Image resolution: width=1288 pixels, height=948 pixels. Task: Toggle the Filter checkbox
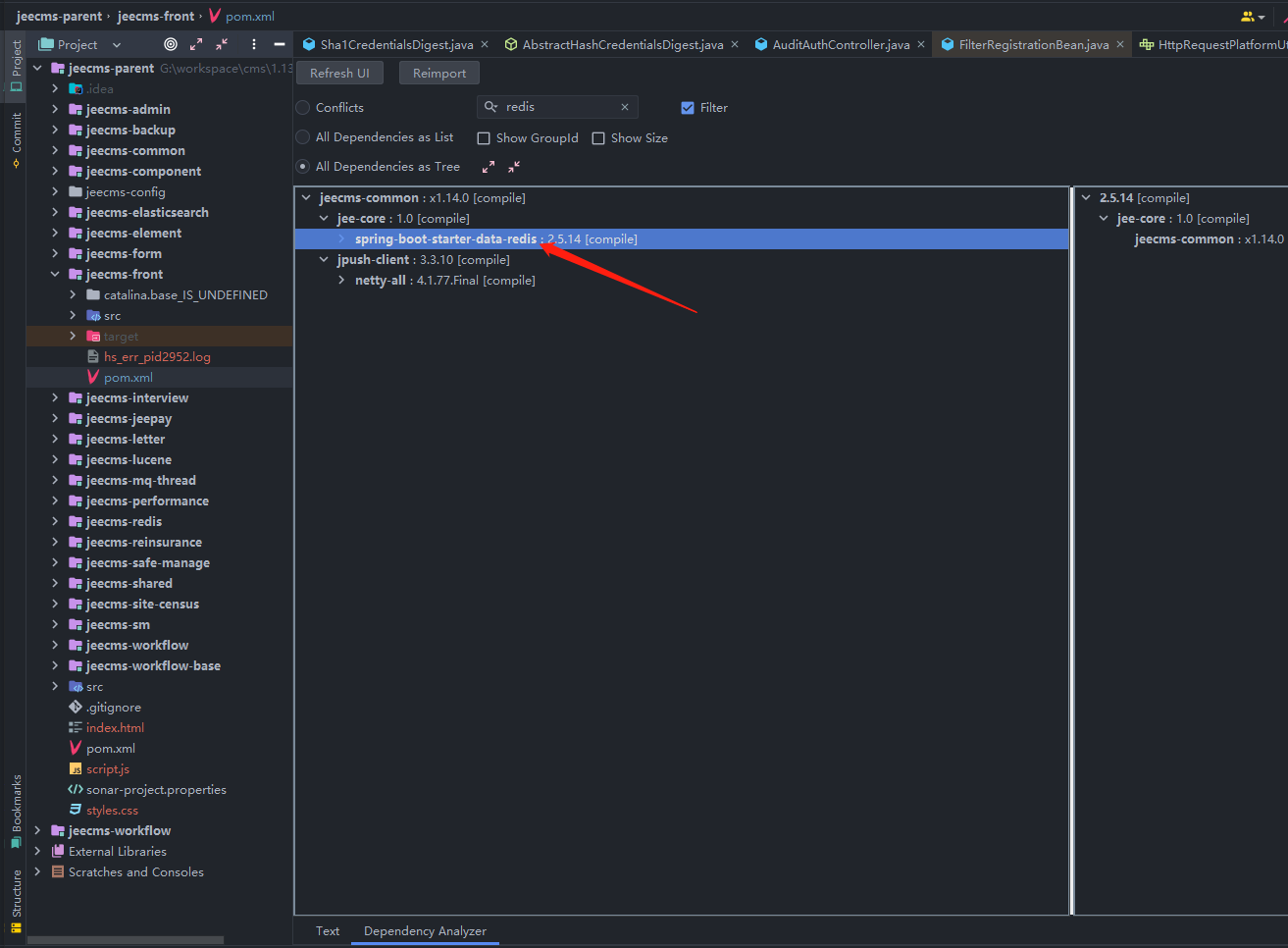point(688,108)
